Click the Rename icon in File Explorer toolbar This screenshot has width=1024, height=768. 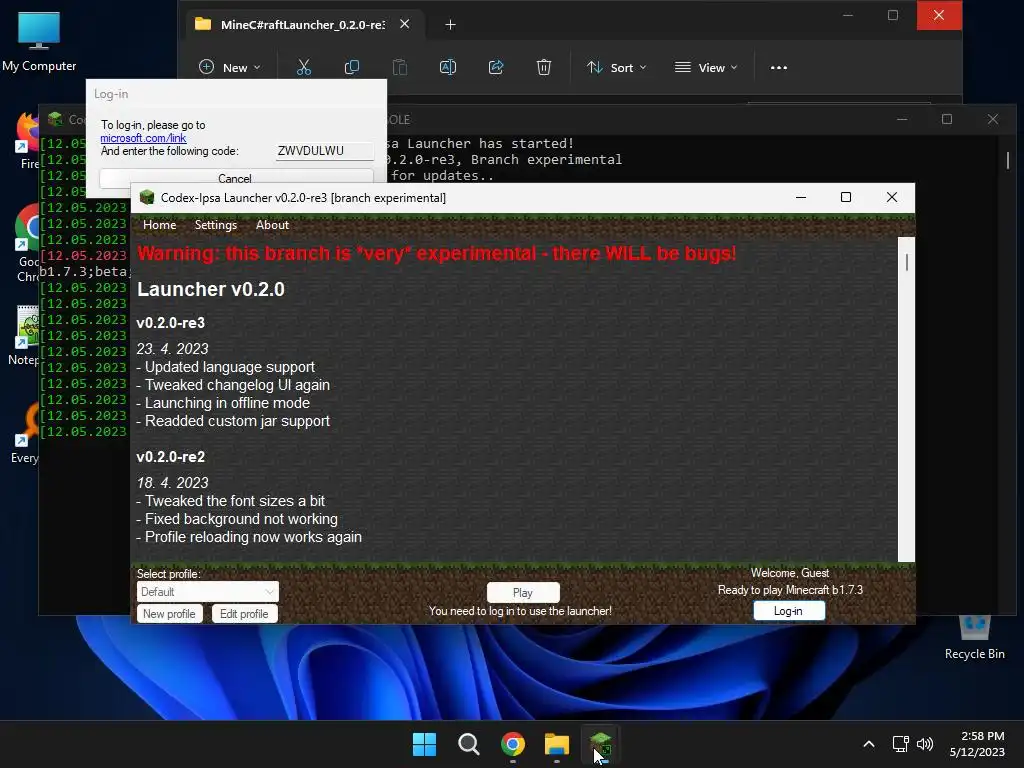pos(448,67)
